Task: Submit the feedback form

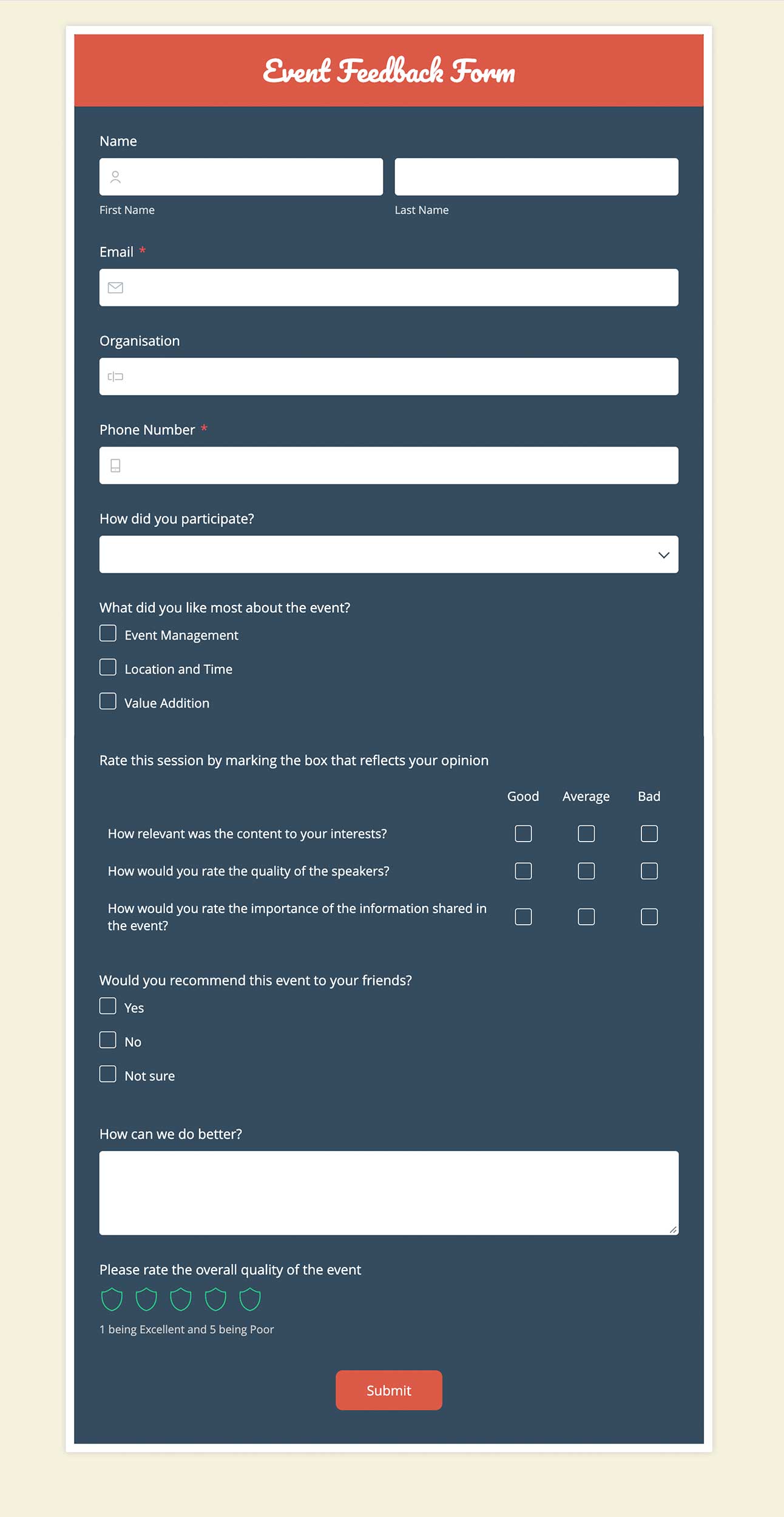Action: (388, 1390)
